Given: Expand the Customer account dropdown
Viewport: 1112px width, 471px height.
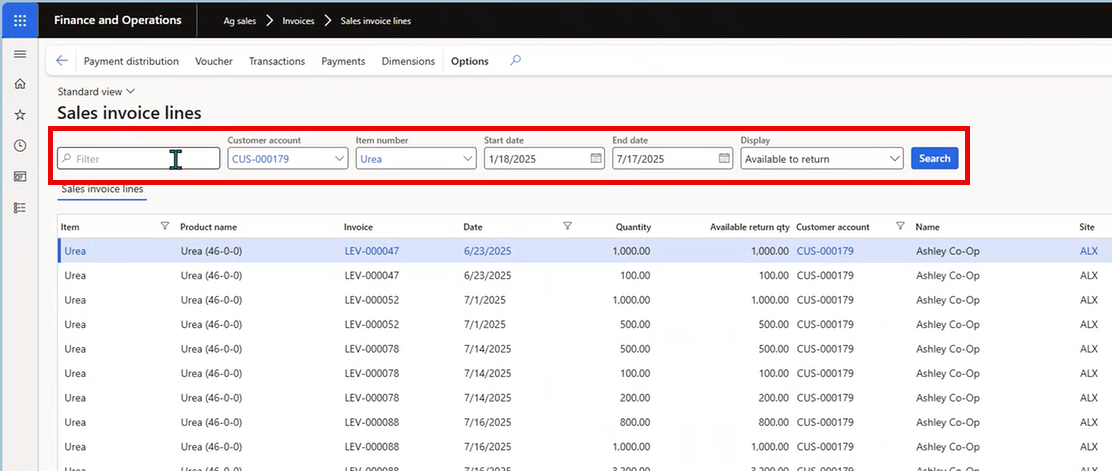Looking at the screenshot, I should click(x=339, y=159).
